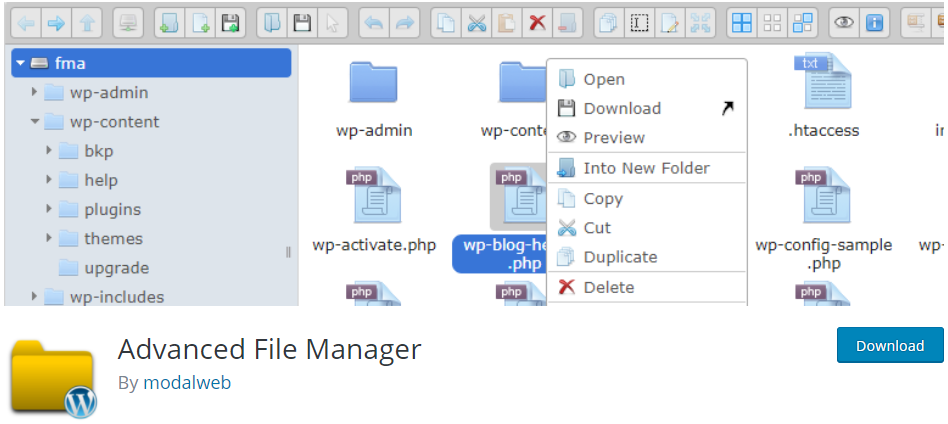Click the copy icon in the toolbar
Screen dimensions: 948x424
(446, 24)
